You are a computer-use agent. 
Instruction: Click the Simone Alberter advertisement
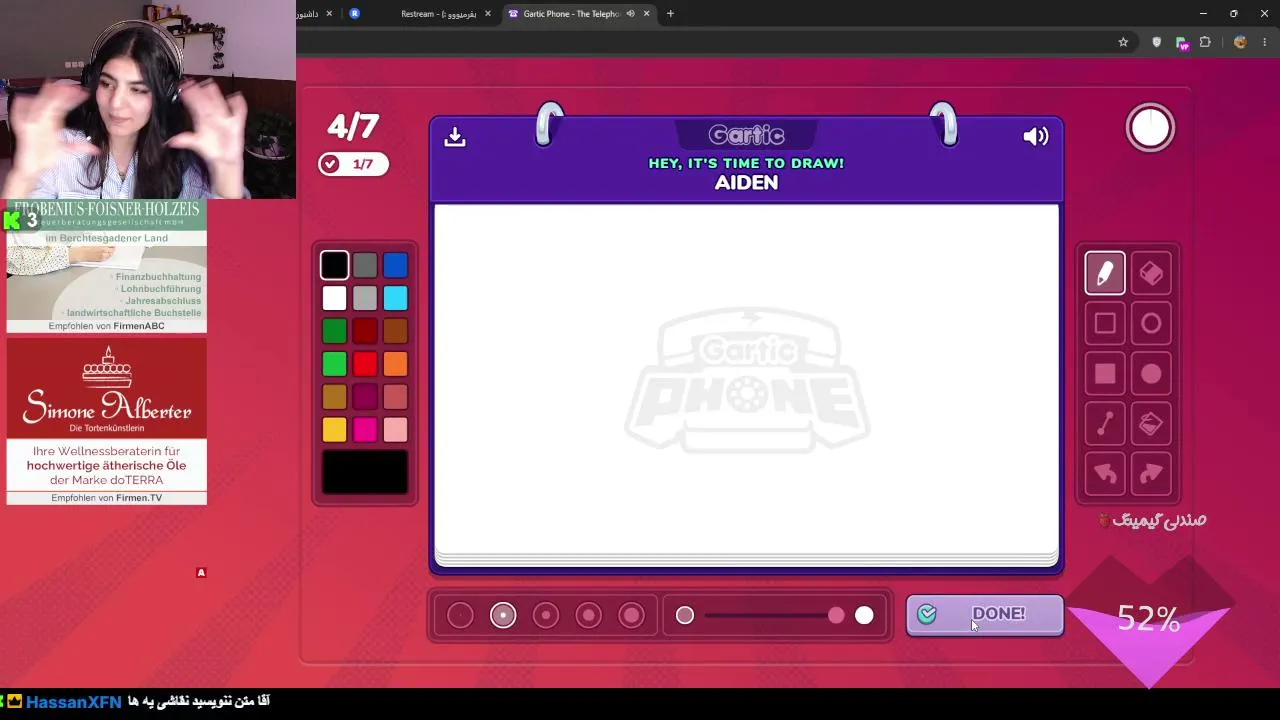[107, 421]
